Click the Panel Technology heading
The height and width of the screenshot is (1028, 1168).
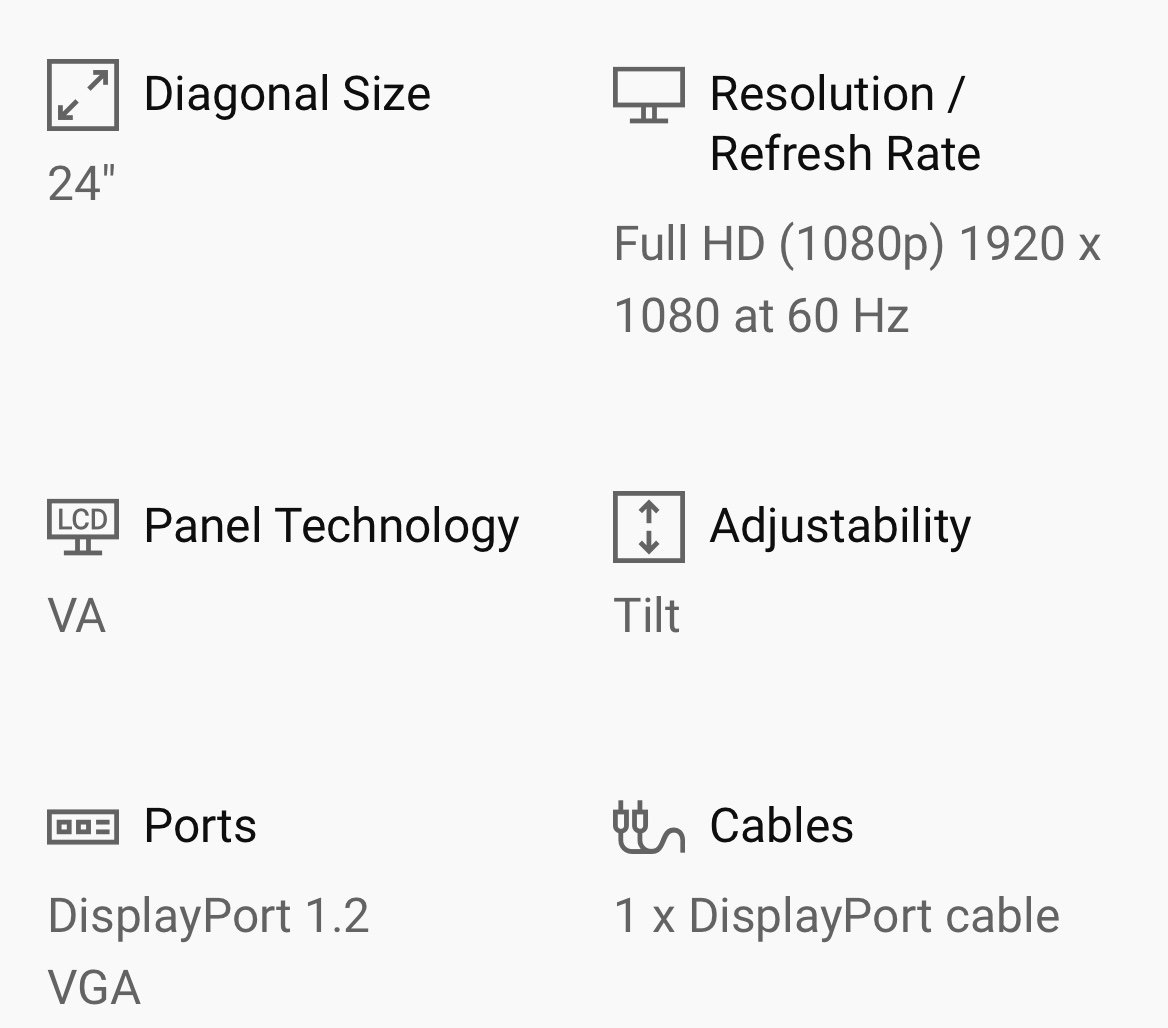pos(331,527)
